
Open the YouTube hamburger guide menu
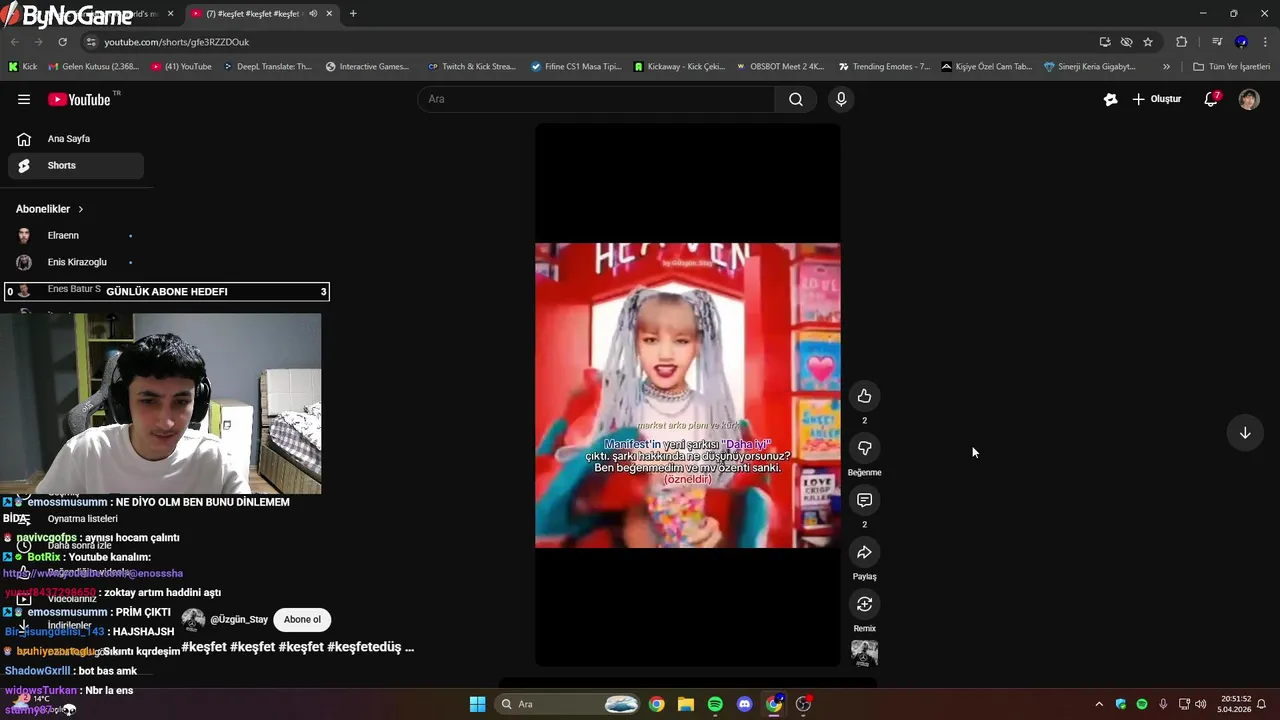click(x=24, y=99)
